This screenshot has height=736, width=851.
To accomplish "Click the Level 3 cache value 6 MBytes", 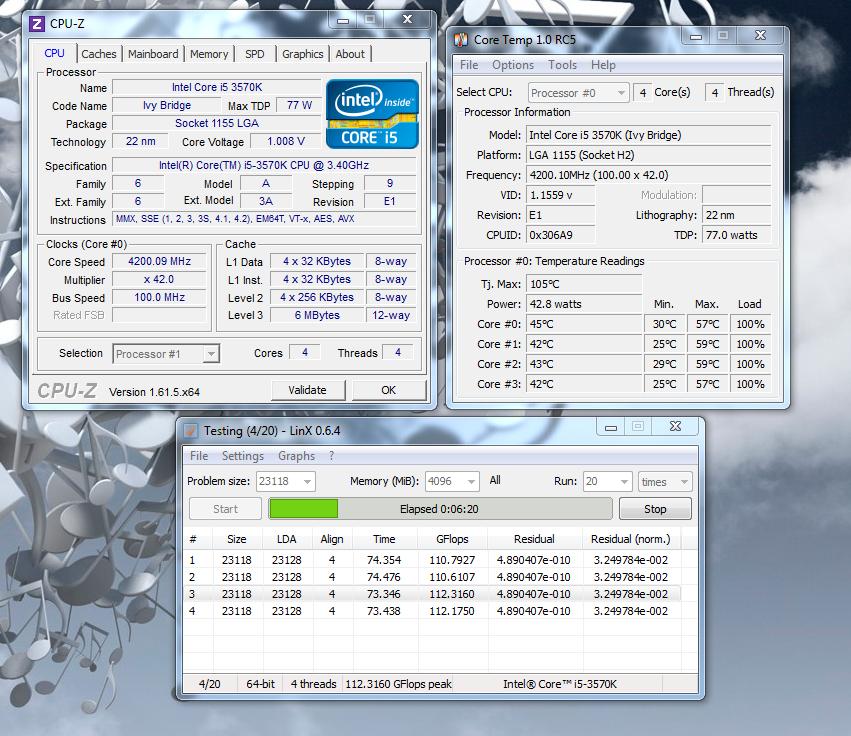I will coord(317,315).
